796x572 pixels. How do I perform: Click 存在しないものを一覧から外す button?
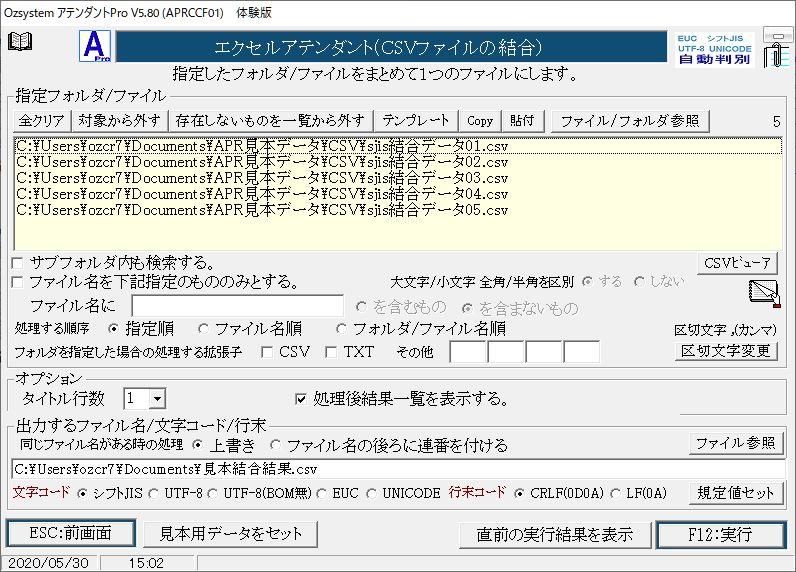tap(270, 121)
